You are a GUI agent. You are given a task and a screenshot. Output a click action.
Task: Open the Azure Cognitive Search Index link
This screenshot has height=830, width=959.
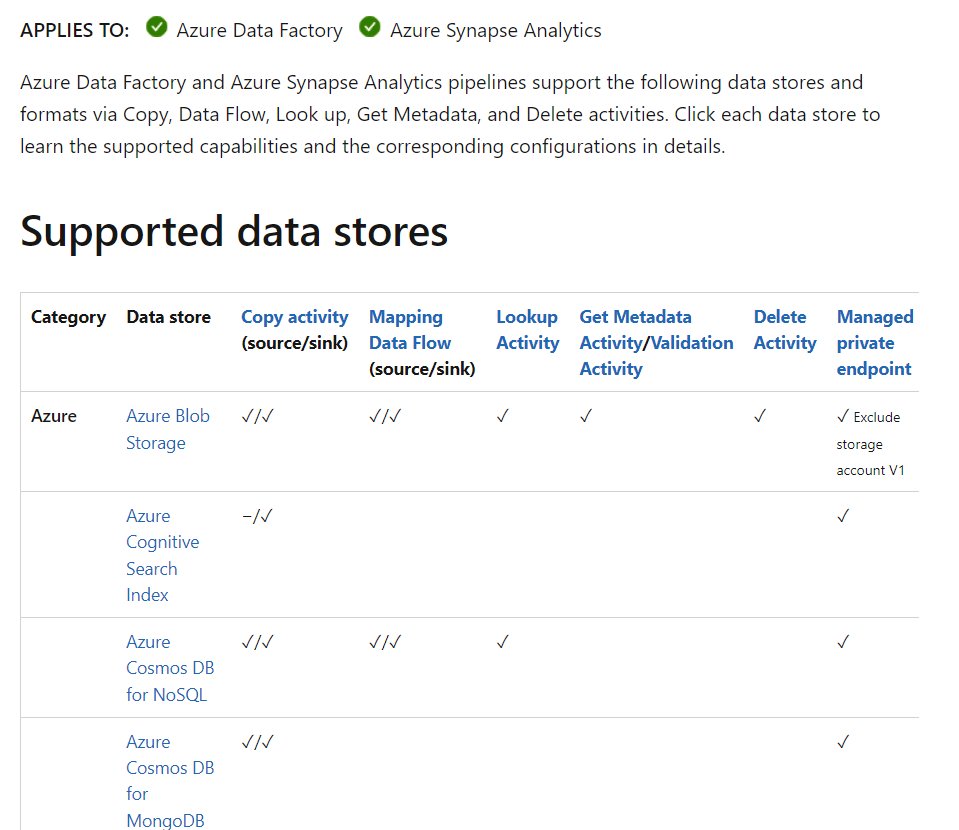point(163,555)
